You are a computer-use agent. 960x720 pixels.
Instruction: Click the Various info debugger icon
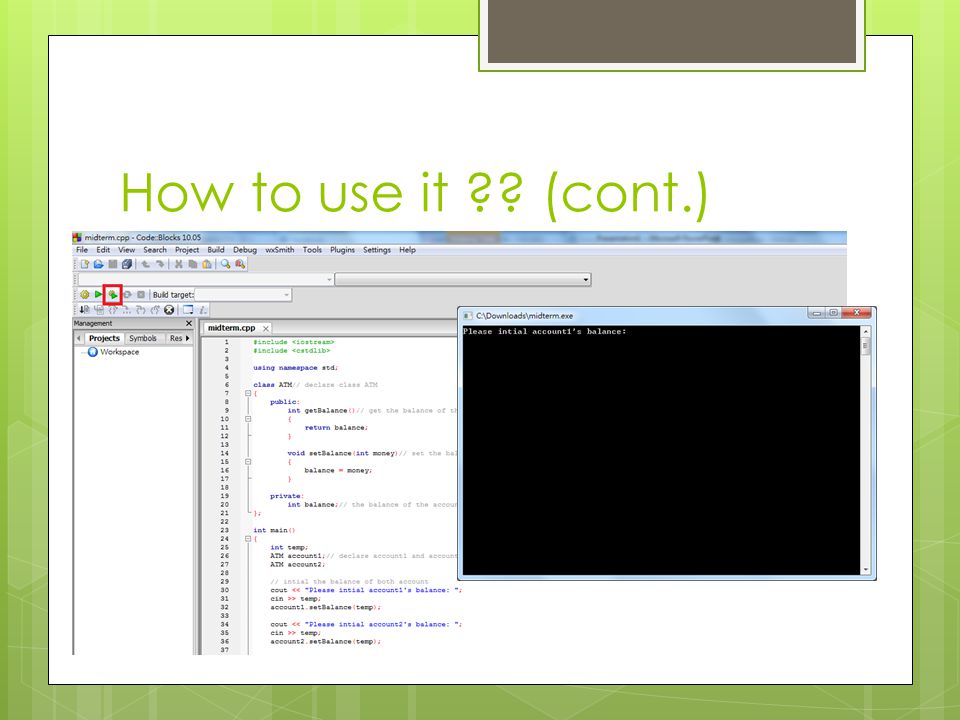[203, 310]
